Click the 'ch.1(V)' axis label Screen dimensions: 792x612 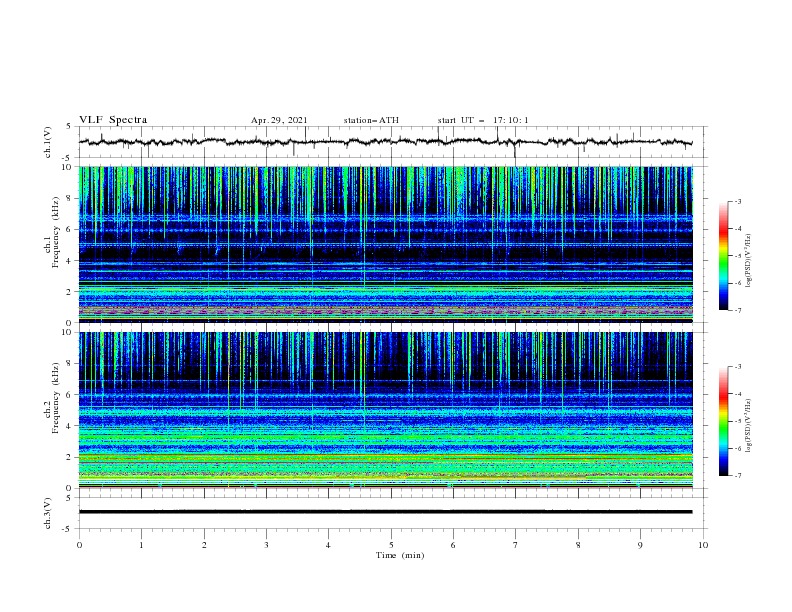(48, 142)
